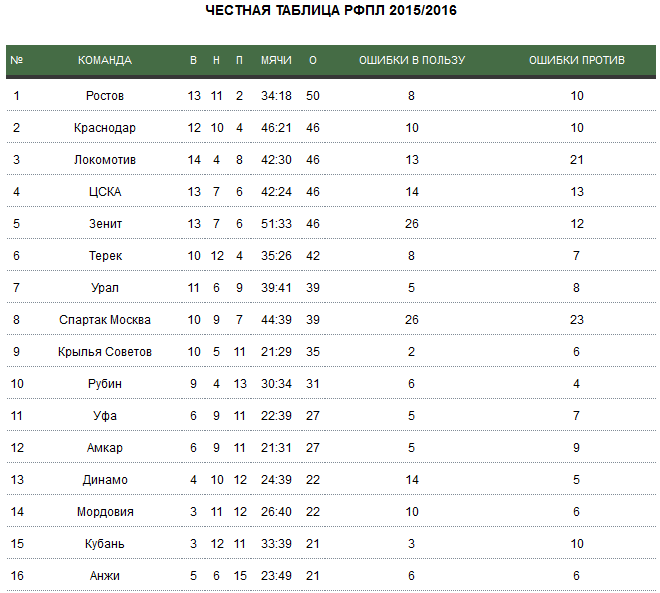Click the ОШИБКИ ПРОТИВ column header
Image resolution: width=660 pixels, height=593 pixels.
[577, 60]
